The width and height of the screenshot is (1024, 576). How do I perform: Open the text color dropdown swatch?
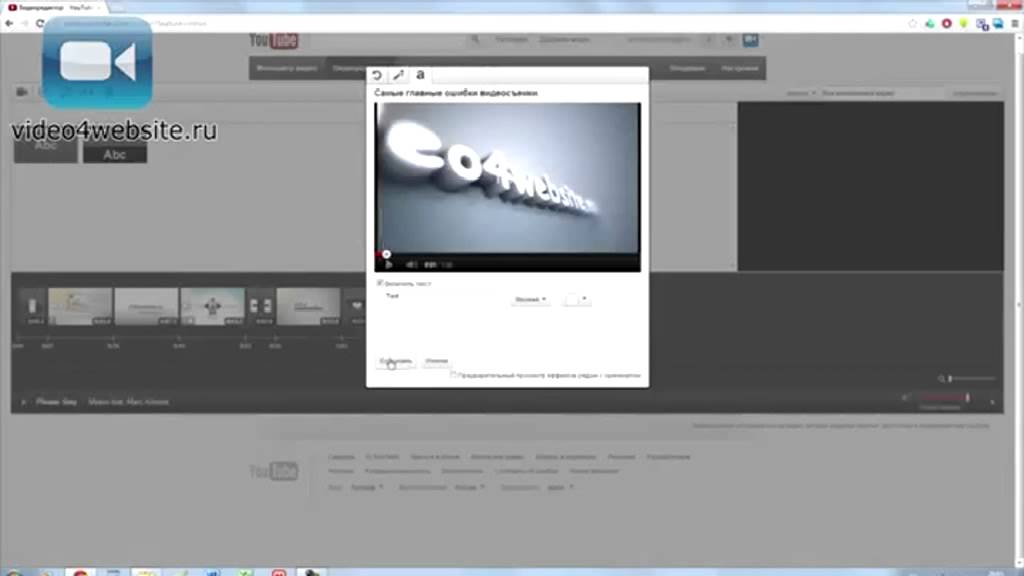[x=577, y=300]
